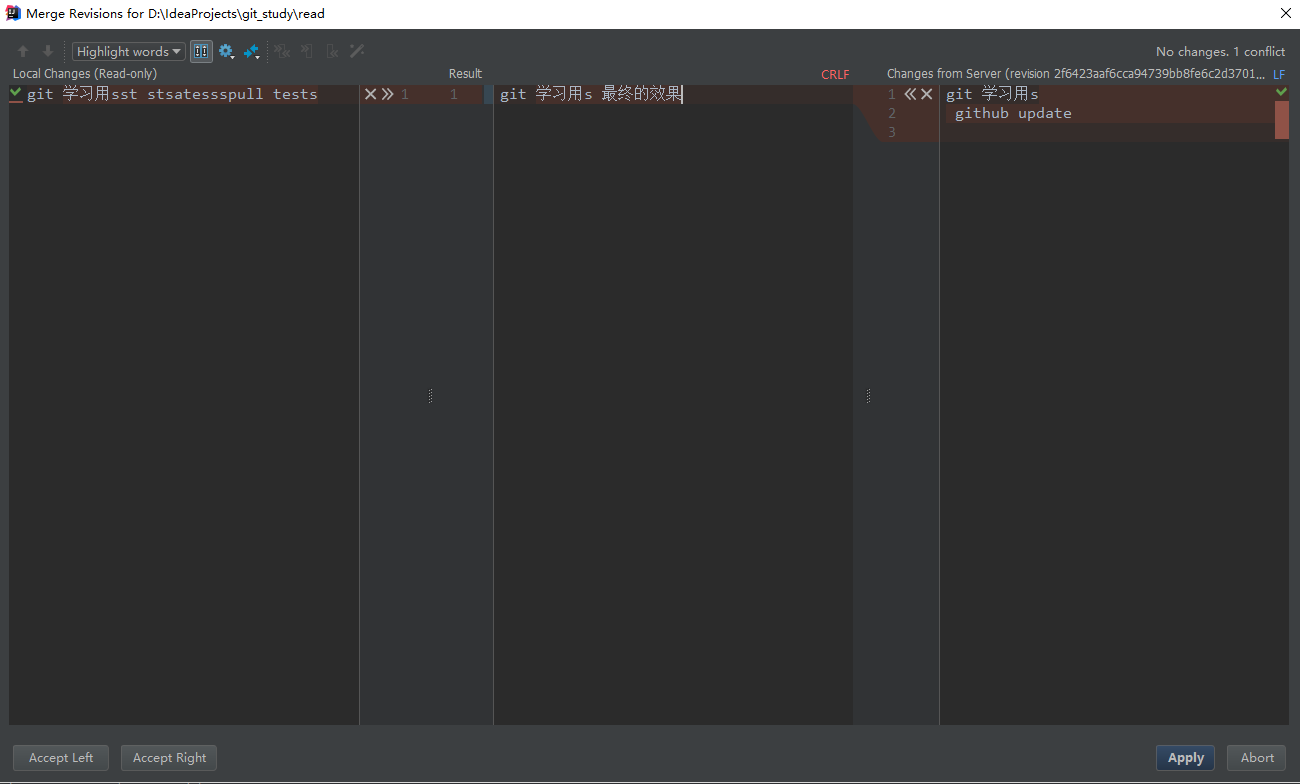Apply the merge result
The width and height of the screenshot is (1300, 784).
[x=1185, y=758]
